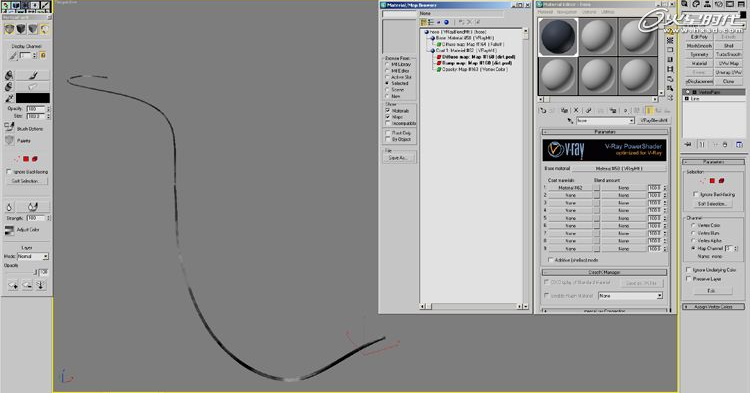
Task: Select the eraser tool in VertexPaint panel
Action: tap(33, 87)
